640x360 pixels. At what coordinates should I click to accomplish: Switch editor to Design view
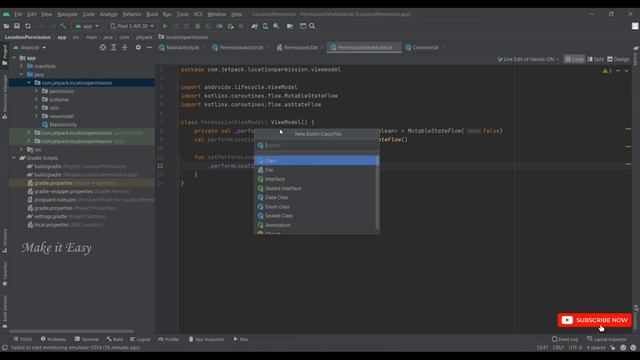point(618,59)
